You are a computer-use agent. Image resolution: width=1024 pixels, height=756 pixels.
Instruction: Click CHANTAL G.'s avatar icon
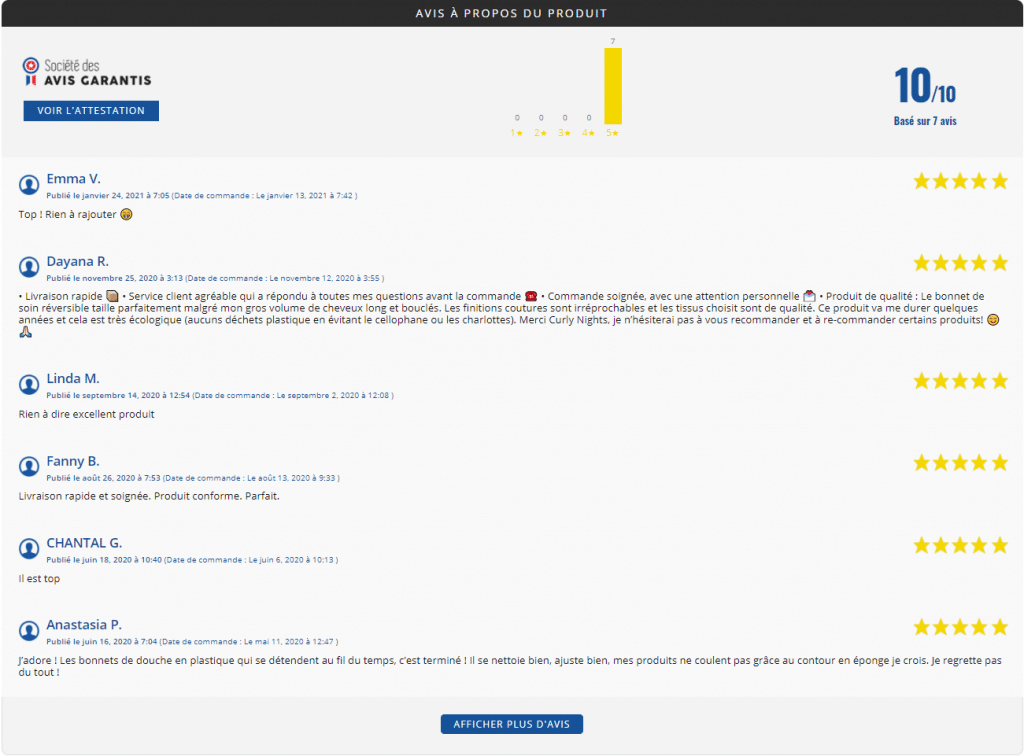(x=29, y=549)
